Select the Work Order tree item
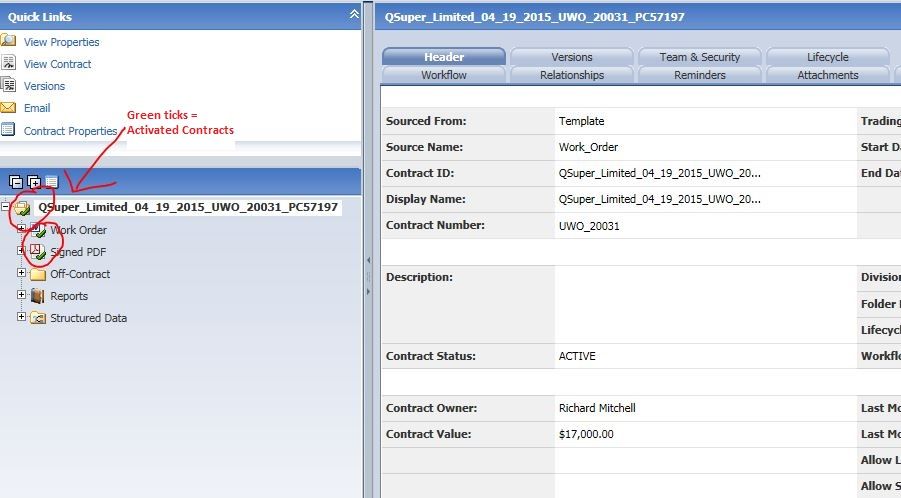The height and width of the screenshot is (498, 901). (x=78, y=230)
